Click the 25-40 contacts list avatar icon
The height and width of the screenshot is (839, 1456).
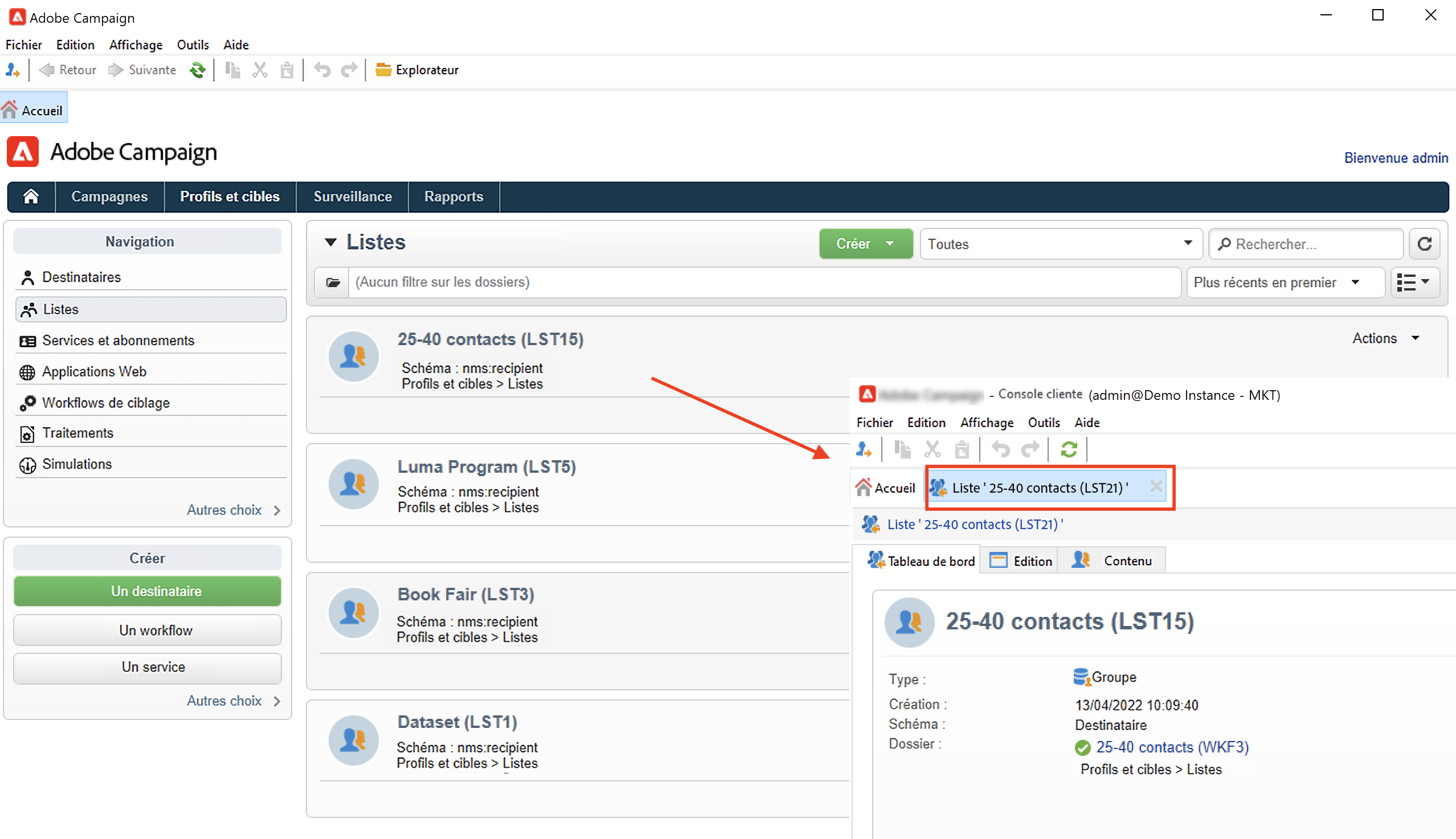(353, 356)
